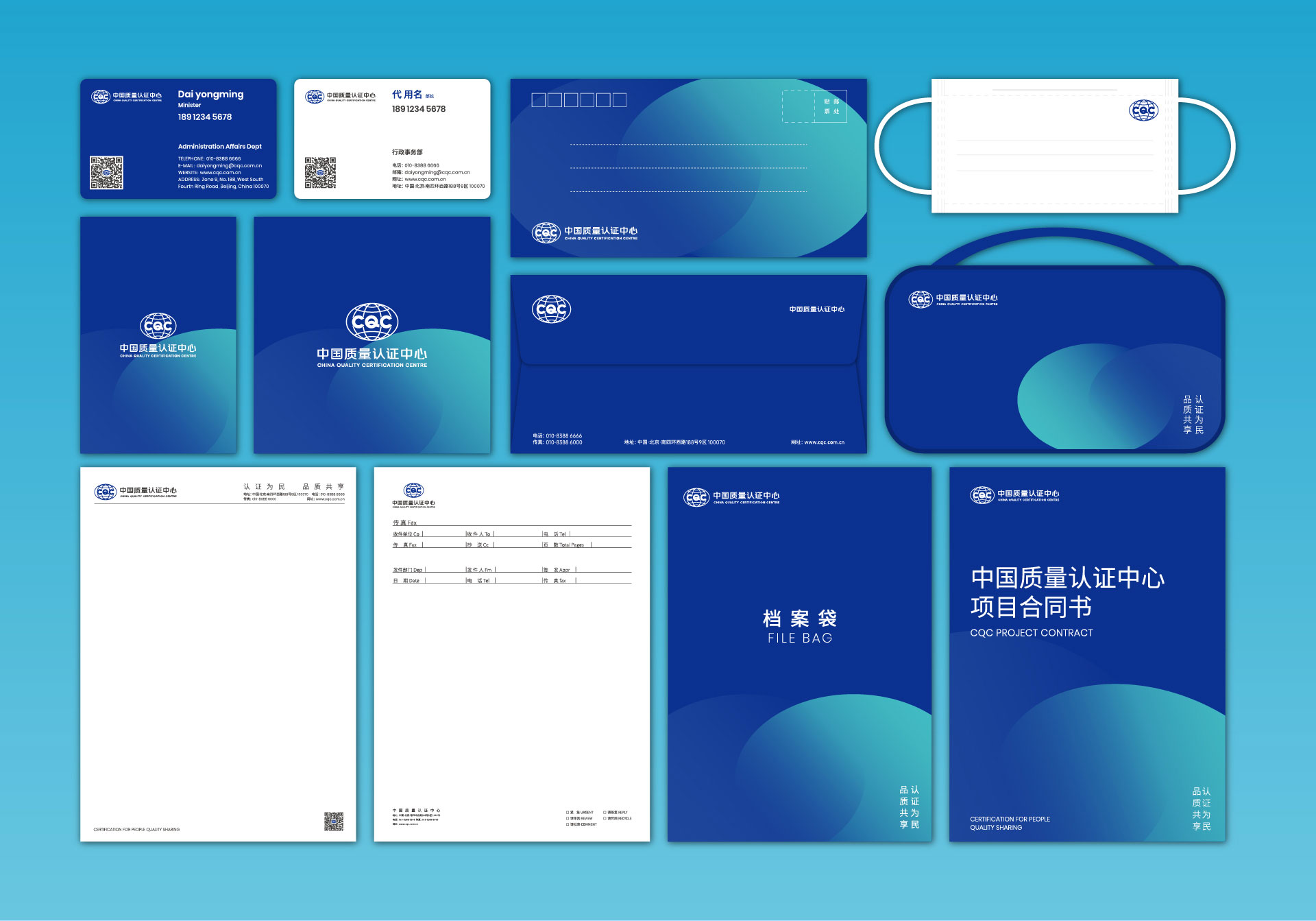Click email address on white business card

(x=437, y=173)
